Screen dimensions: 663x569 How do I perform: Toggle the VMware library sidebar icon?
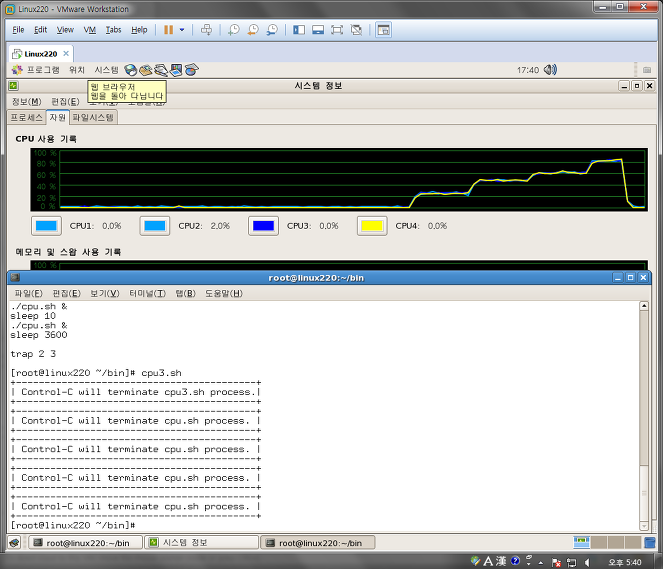[x=299, y=30]
